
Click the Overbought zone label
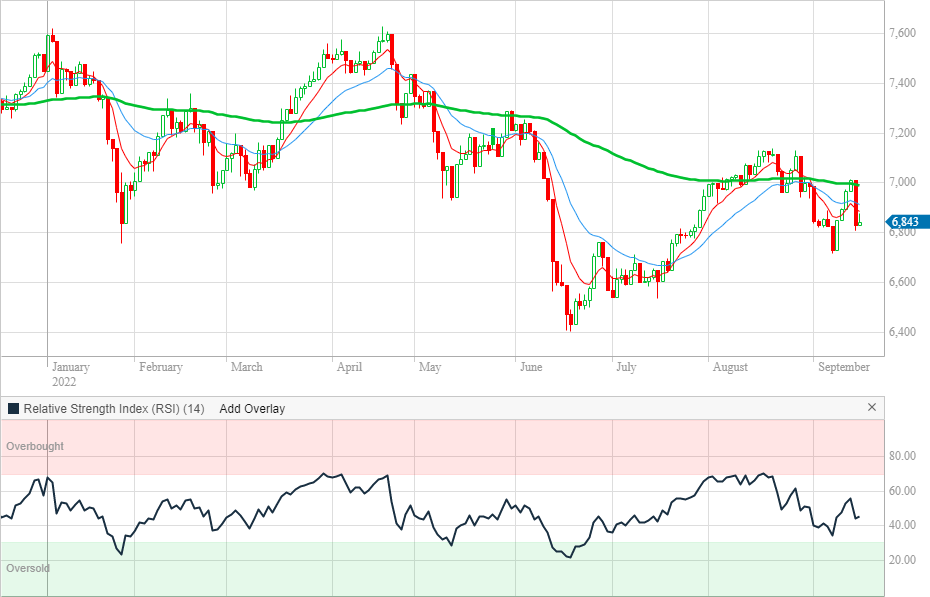click(x=35, y=446)
